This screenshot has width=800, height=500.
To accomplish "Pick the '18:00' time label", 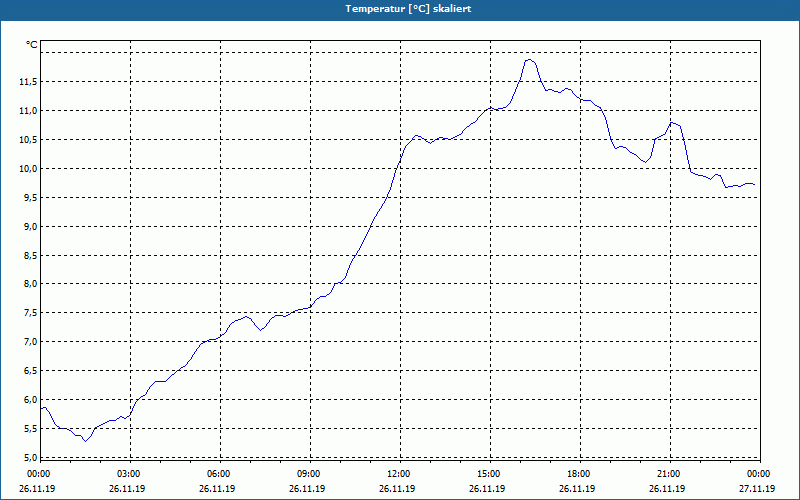I will coord(579,474).
